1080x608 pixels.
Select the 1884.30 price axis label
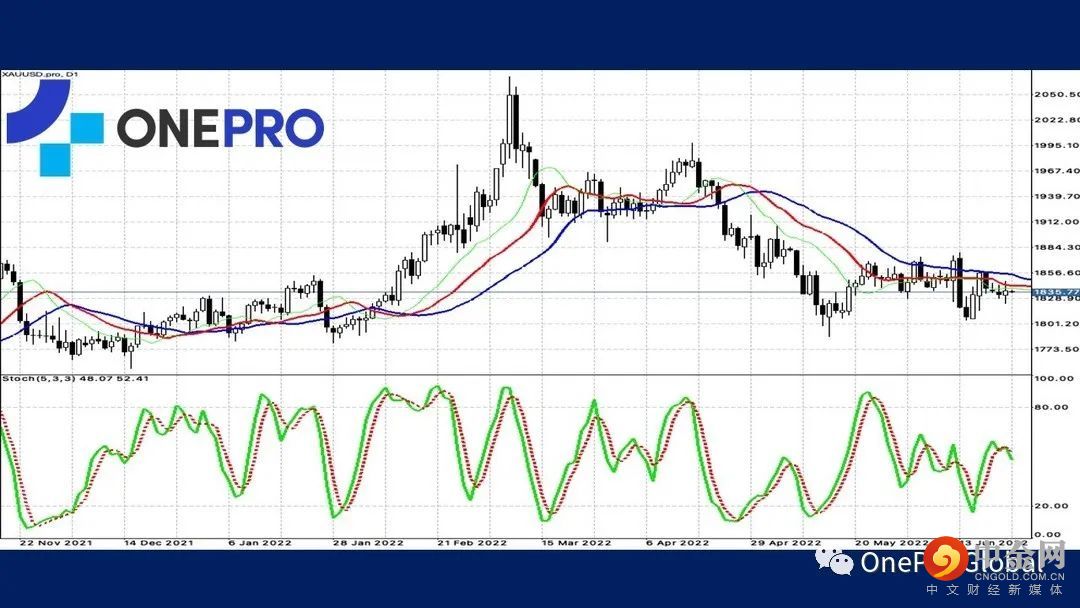(x=1057, y=247)
